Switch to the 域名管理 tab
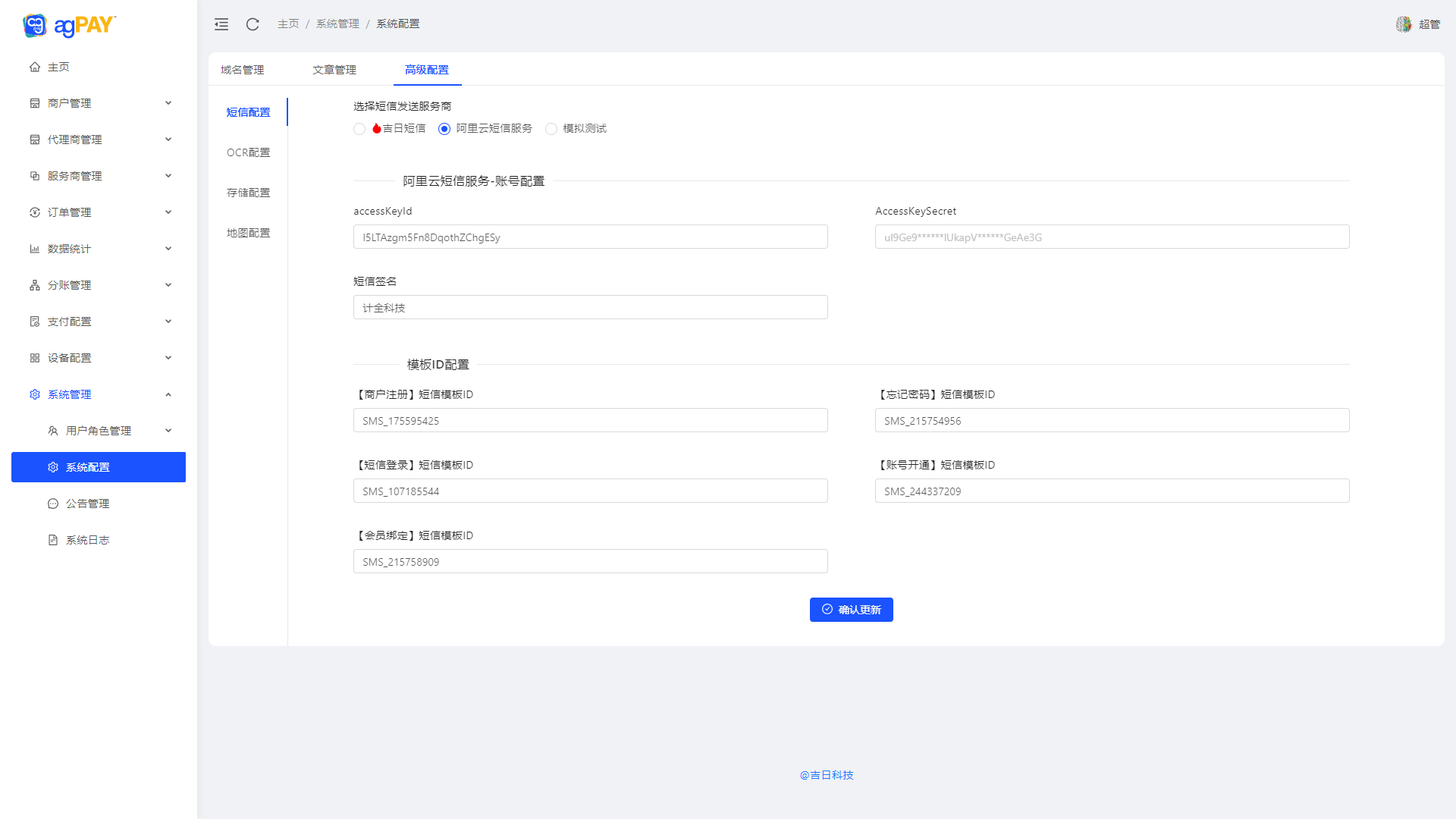This screenshot has height=819, width=1456. pyautogui.click(x=243, y=70)
